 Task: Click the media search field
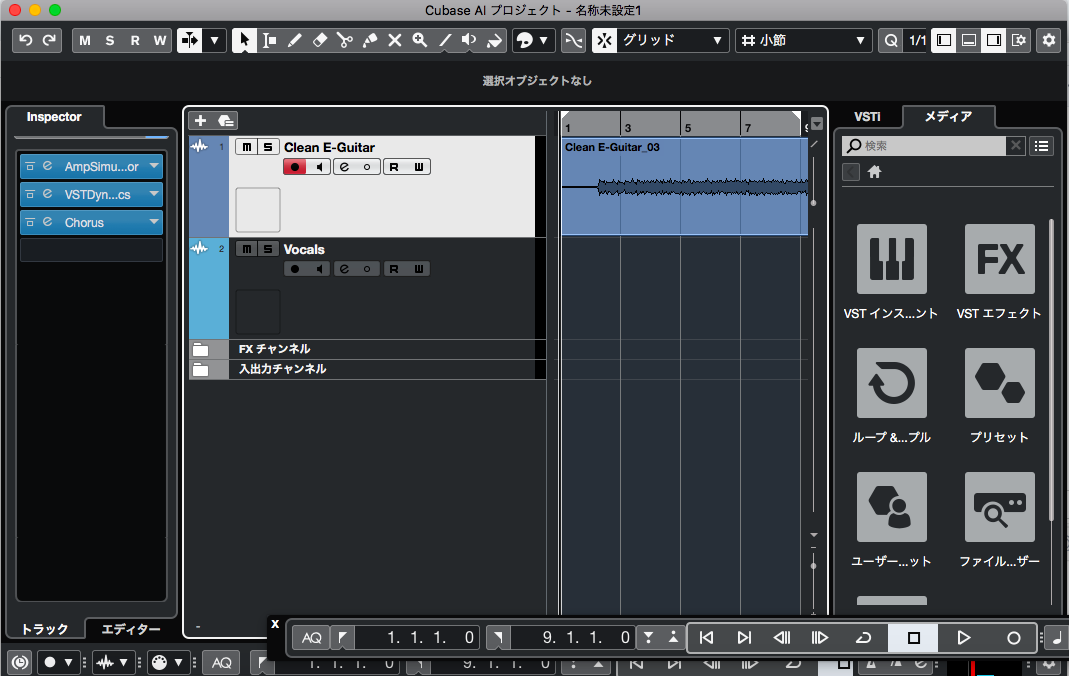pyautogui.click(x=924, y=146)
